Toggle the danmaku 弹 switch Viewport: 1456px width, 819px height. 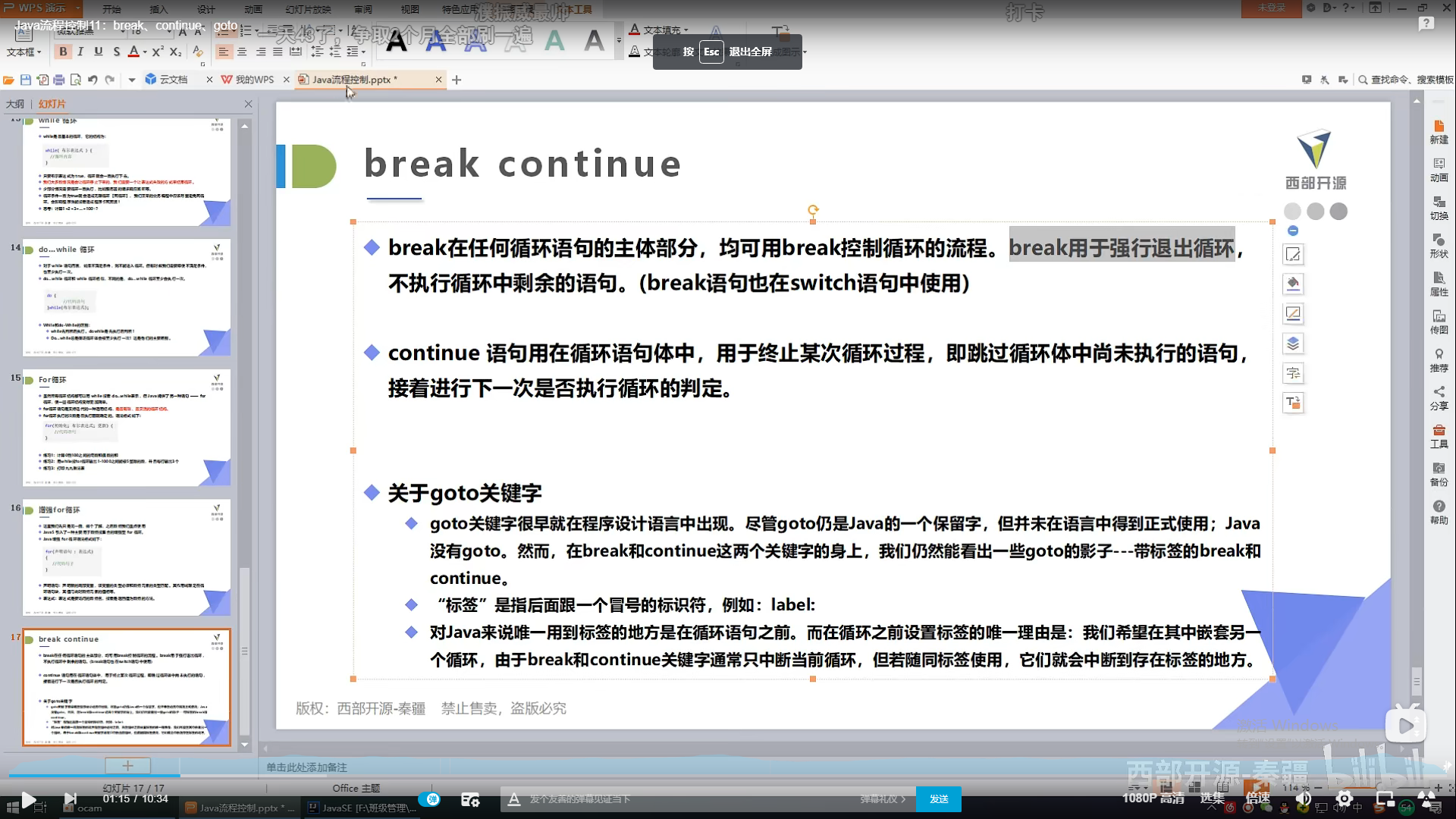pos(430,799)
